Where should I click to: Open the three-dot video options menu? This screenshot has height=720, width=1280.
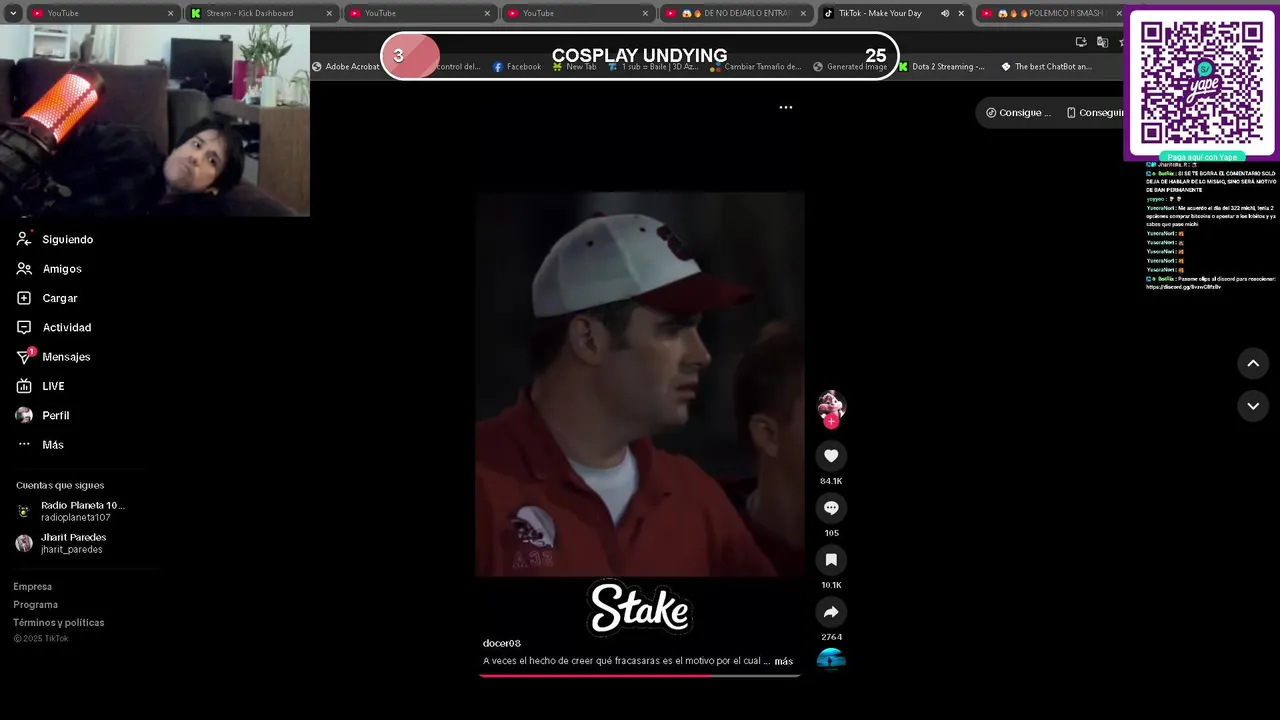click(x=786, y=107)
